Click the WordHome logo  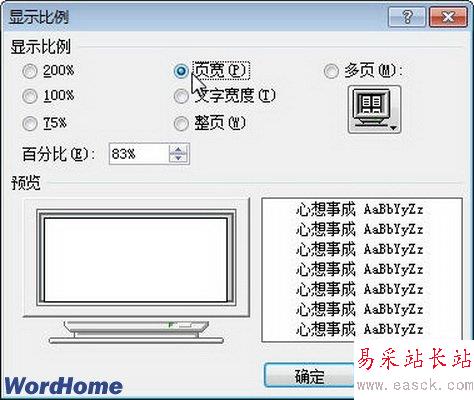pyautogui.click(x=63, y=386)
